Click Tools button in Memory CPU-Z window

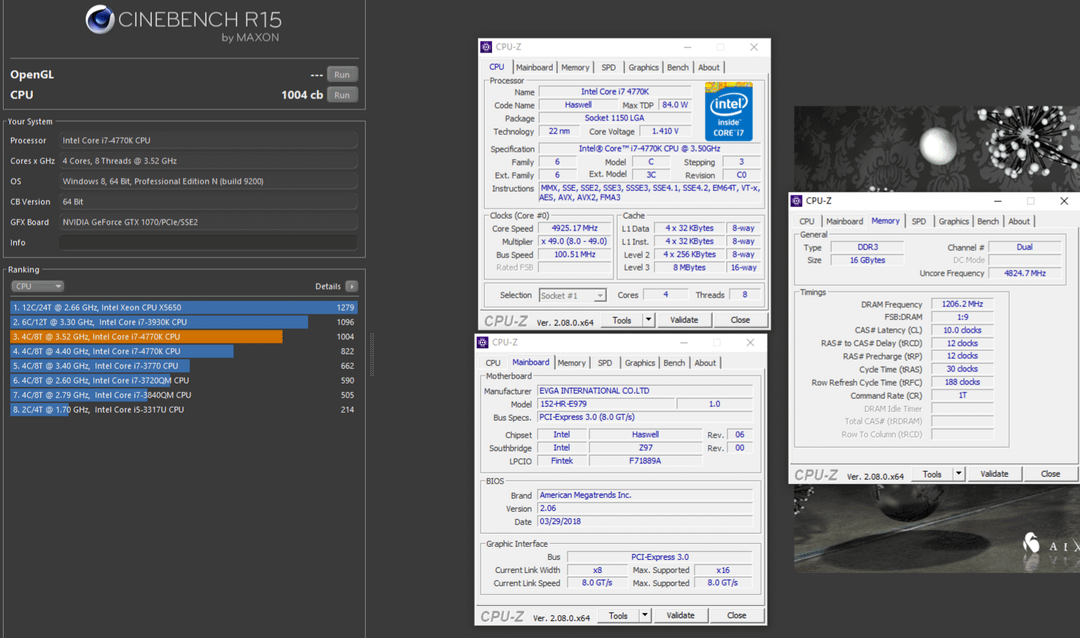pos(932,474)
